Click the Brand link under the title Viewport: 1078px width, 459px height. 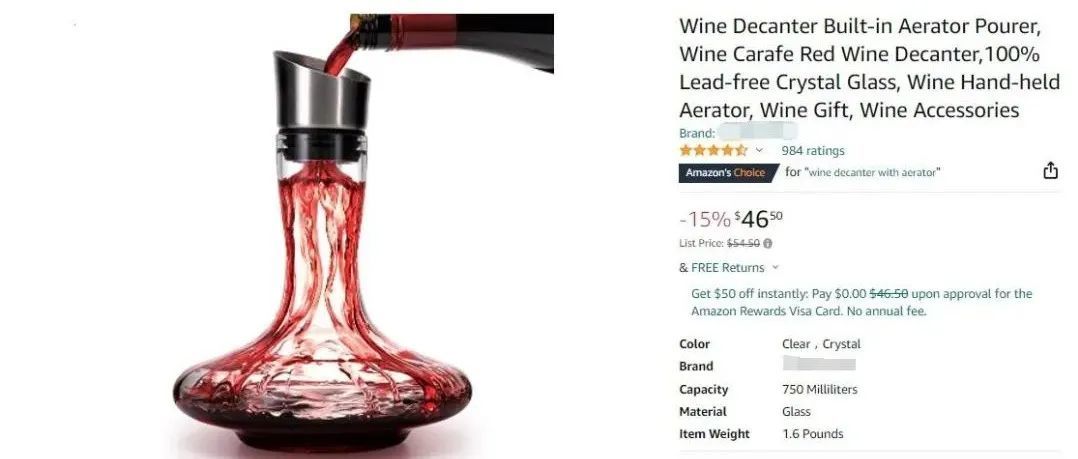pyautogui.click(x=738, y=133)
